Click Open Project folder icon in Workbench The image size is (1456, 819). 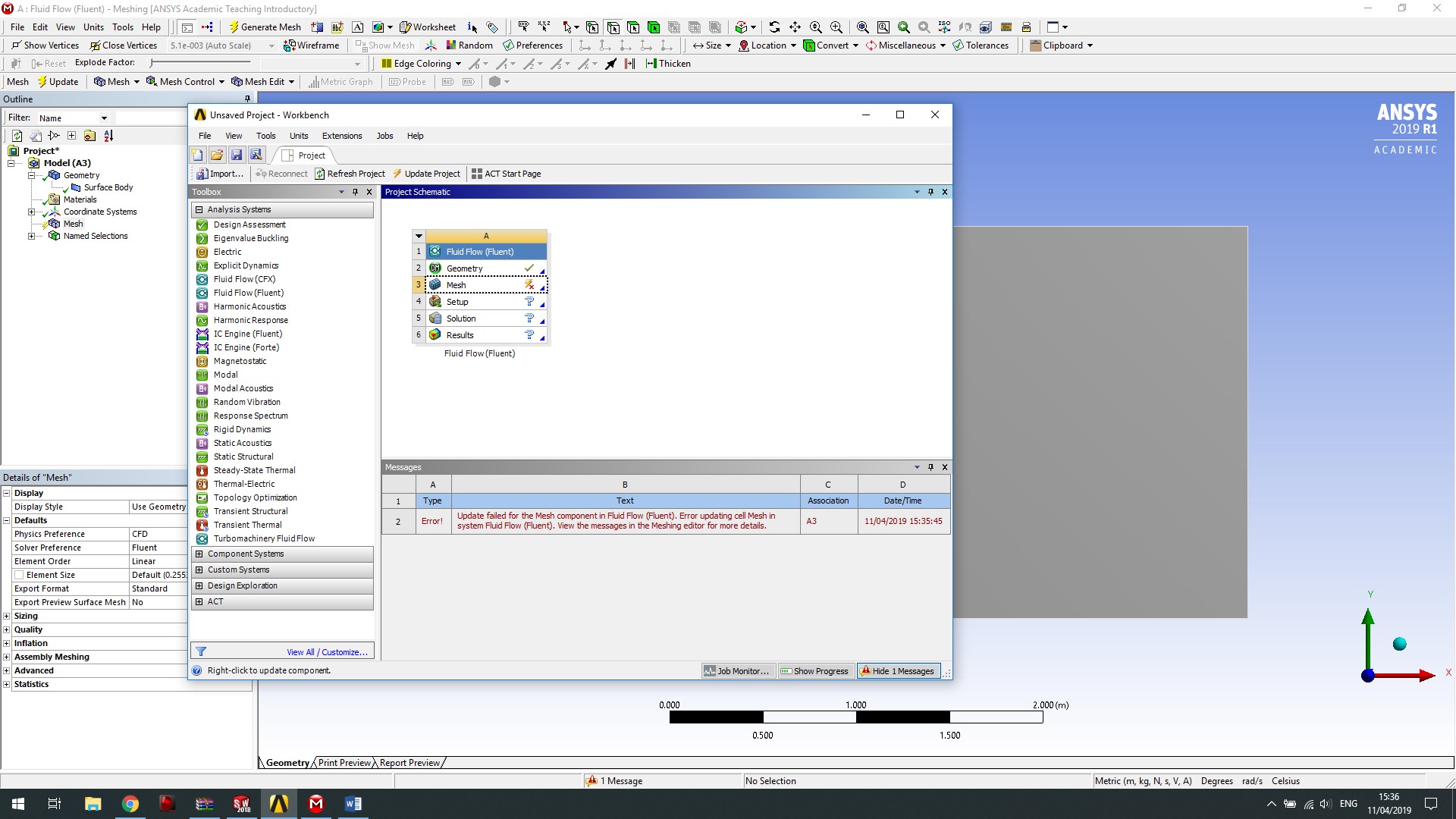click(217, 155)
